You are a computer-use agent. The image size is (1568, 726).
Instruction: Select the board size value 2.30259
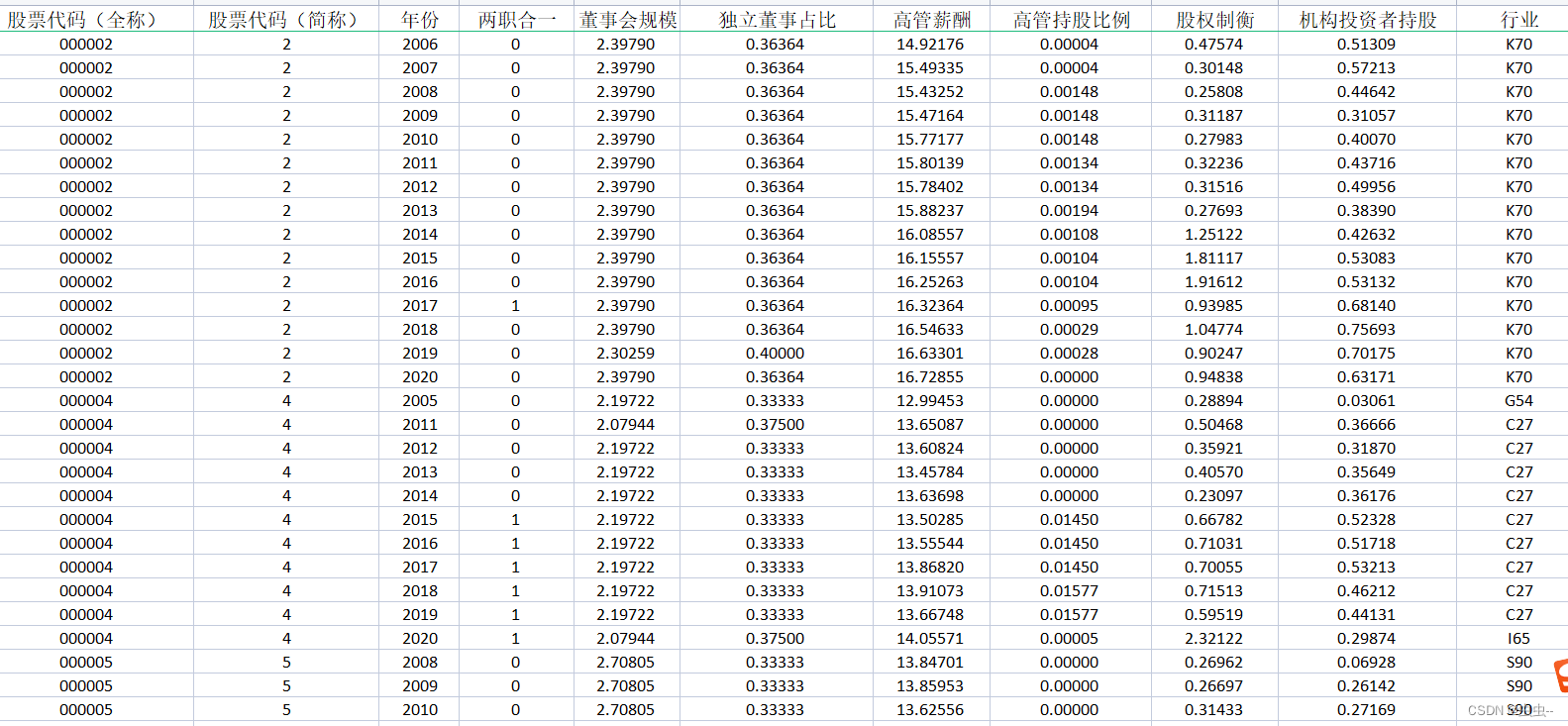click(626, 354)
